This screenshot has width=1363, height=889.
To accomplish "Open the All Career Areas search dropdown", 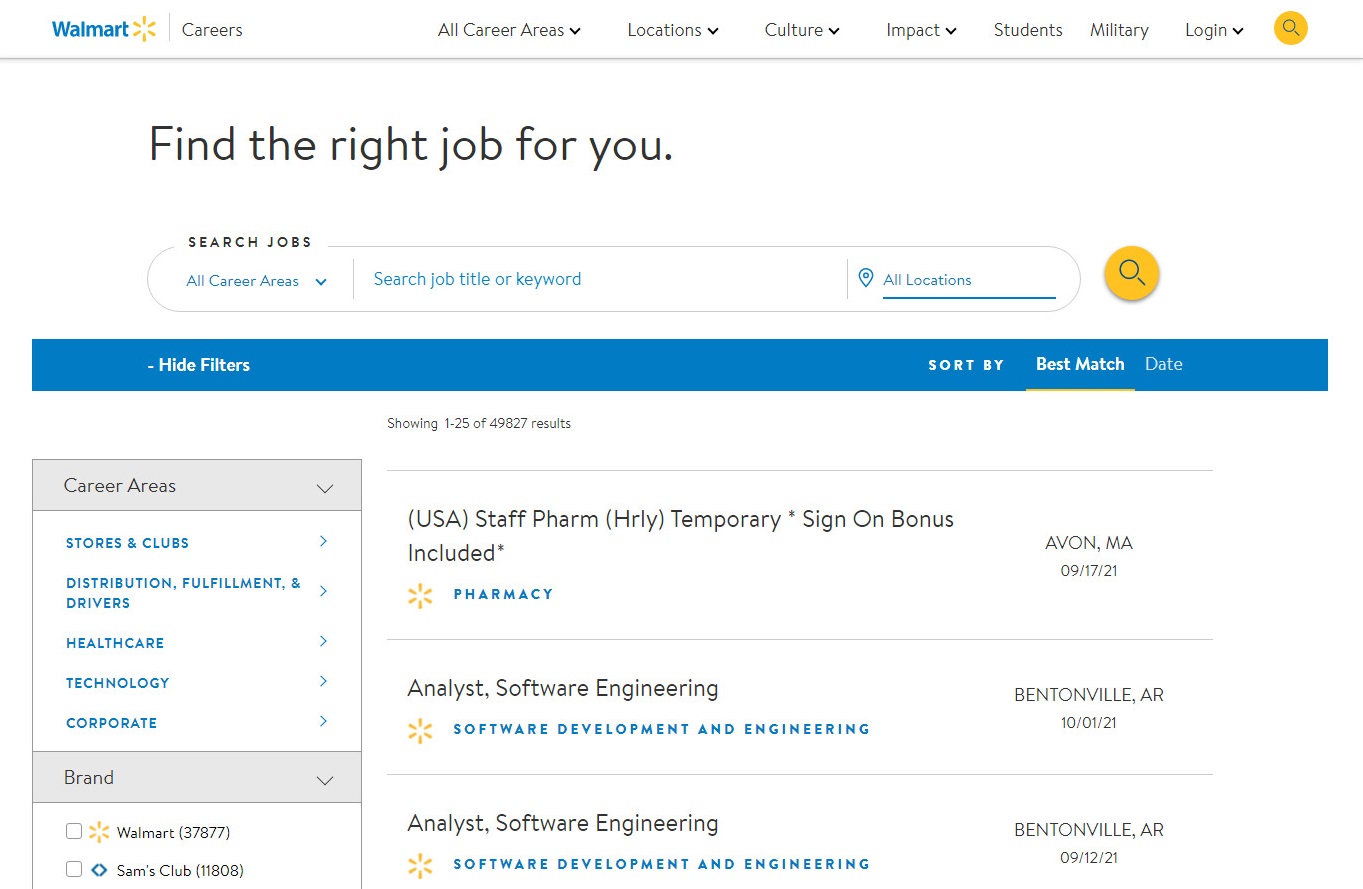I will [256, 281].
